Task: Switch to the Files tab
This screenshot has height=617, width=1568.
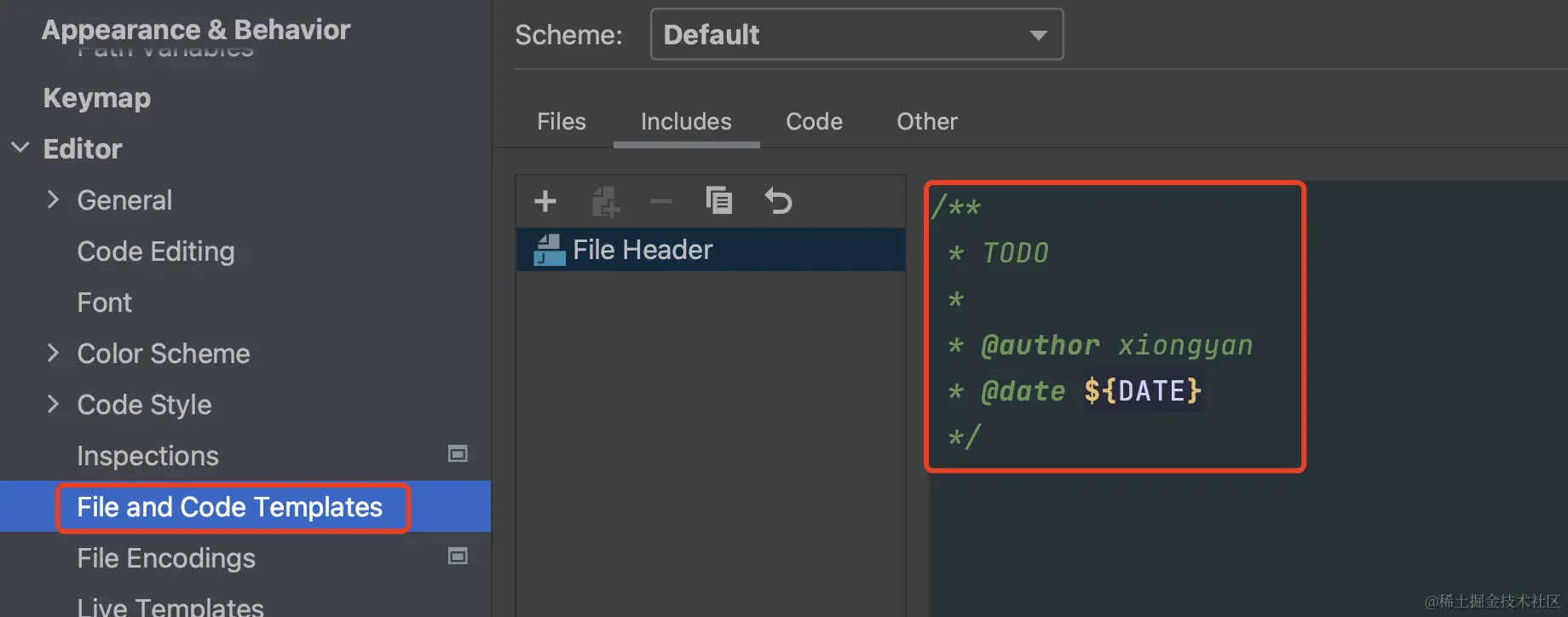Action: pos(562,122)
